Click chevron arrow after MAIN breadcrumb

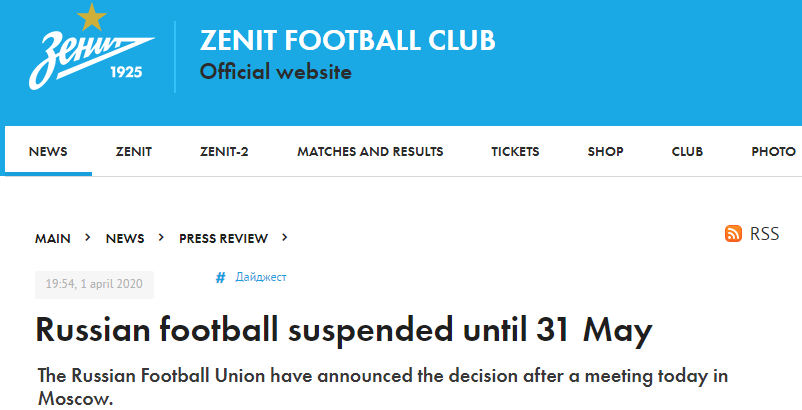88,238
